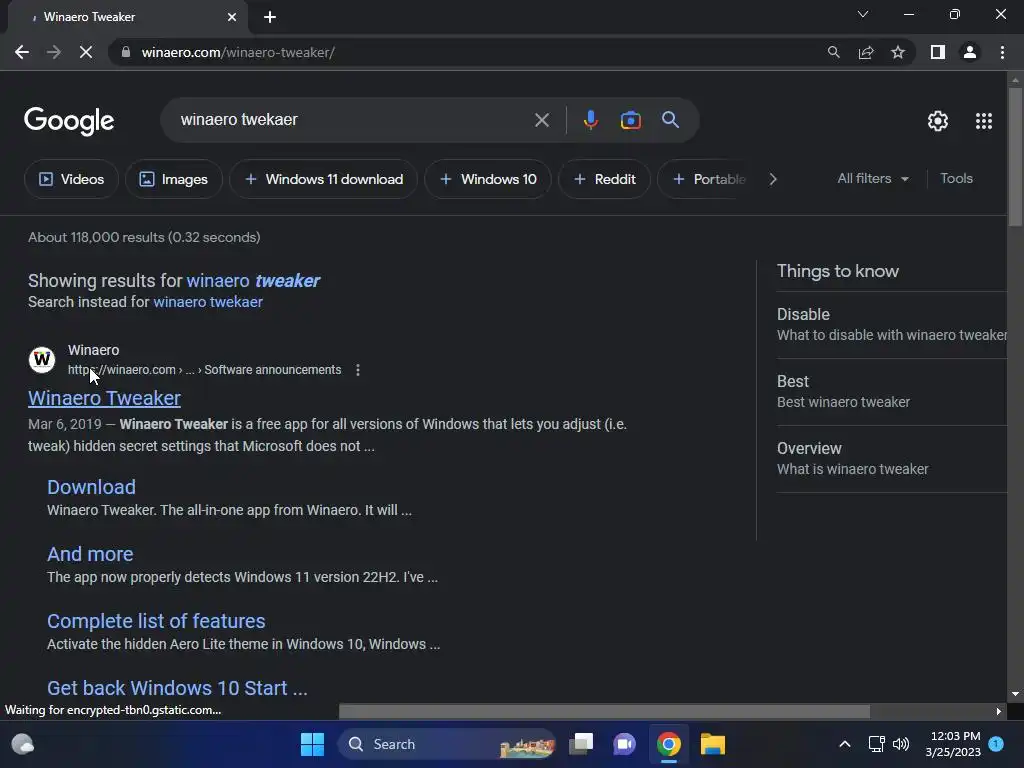Open Google apps grid
1024x768 pixels.
(984, 121)
